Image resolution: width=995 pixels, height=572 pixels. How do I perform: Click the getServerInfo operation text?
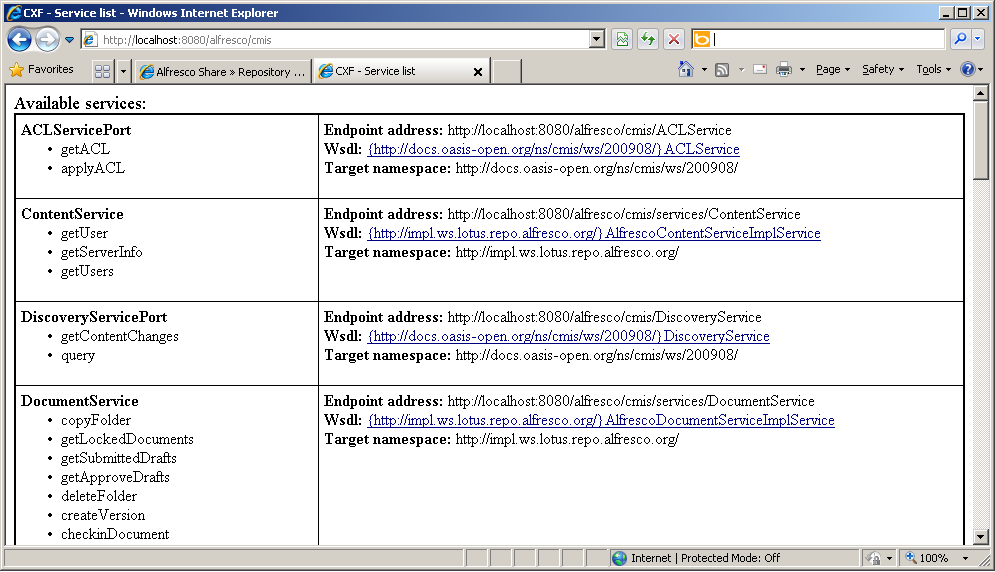coord(102,252)
